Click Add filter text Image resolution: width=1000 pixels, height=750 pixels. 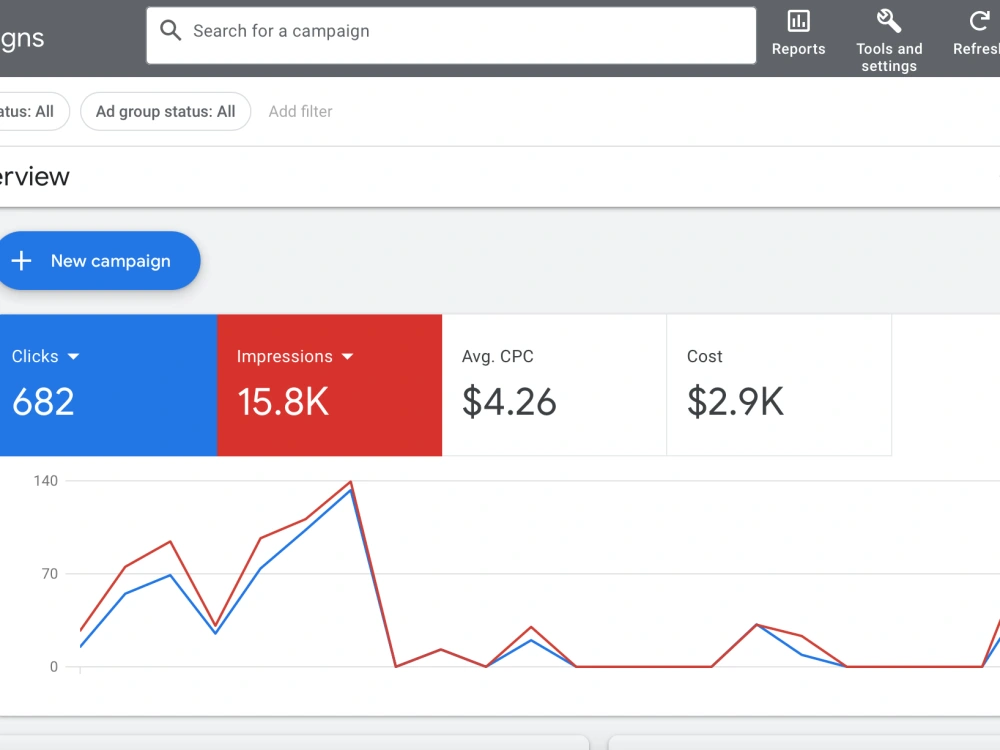click(x=300, y=112)
